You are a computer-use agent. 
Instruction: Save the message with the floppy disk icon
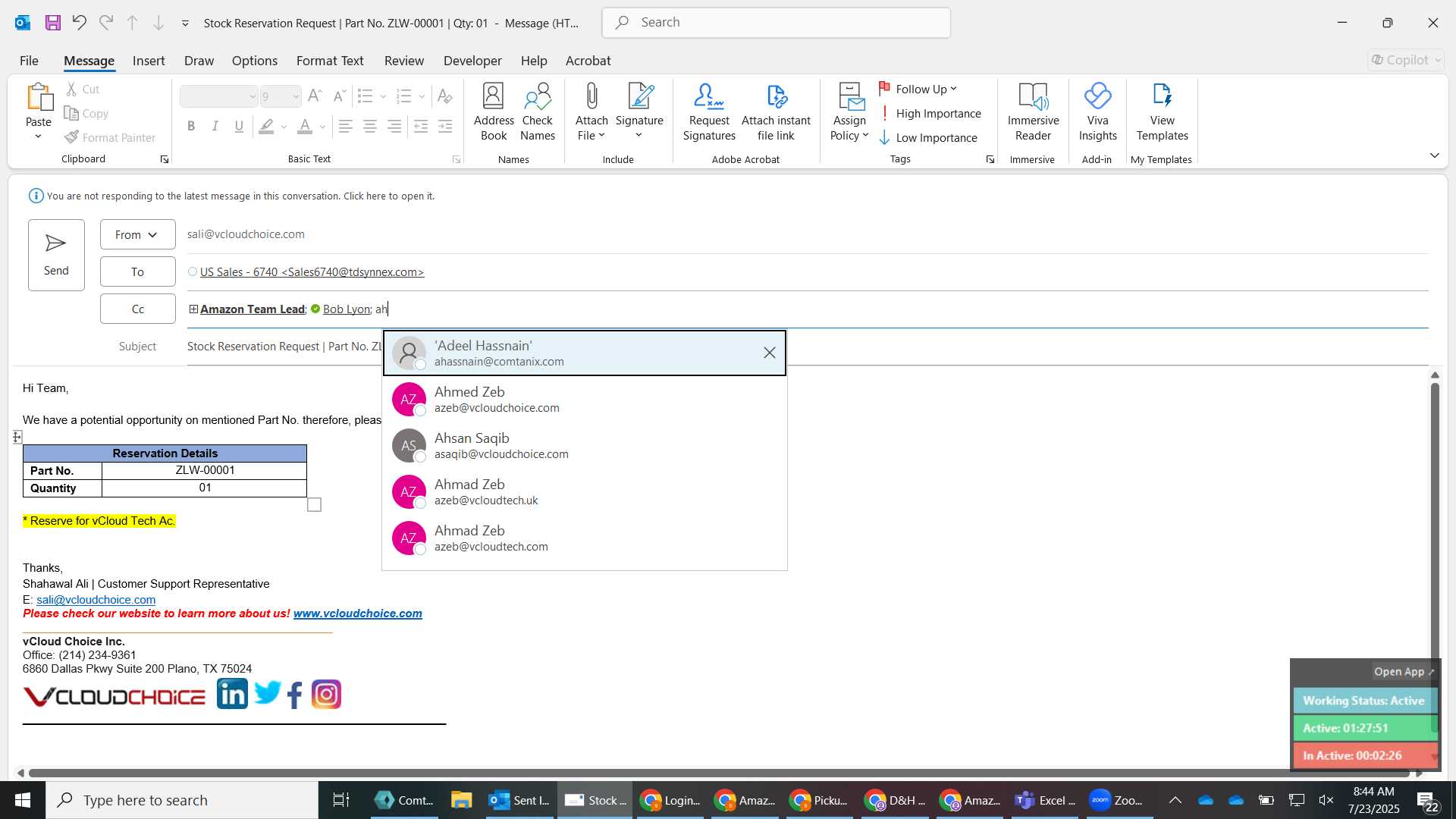[x=52, y=23]
